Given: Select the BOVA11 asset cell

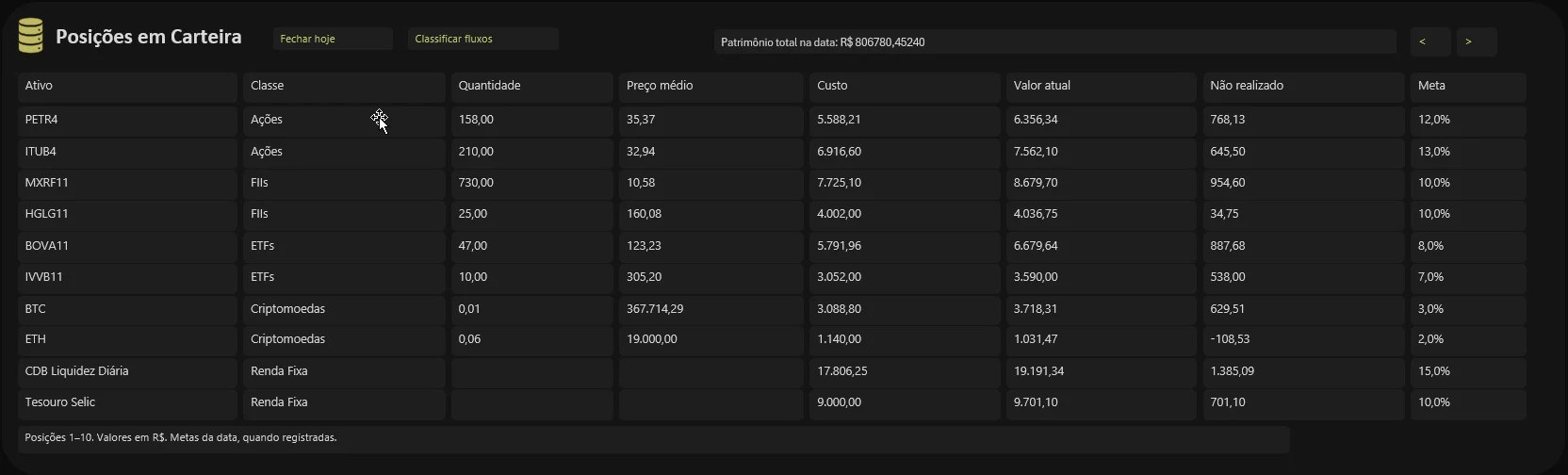Looking at the screenshot, I should (x=127, y=246).
